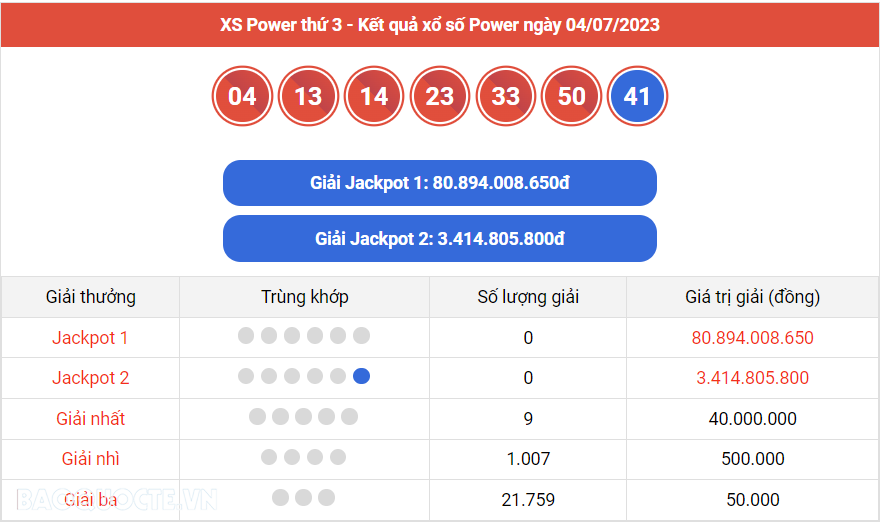
Task: Click the Giải Jackpot 1 blue button
Action: [x=440, y=183]
